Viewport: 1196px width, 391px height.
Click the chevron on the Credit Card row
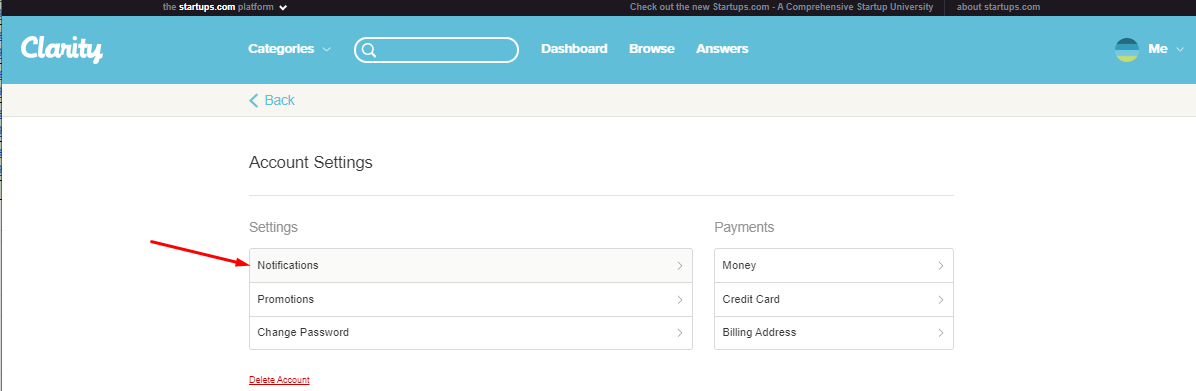tap(940, 300)
